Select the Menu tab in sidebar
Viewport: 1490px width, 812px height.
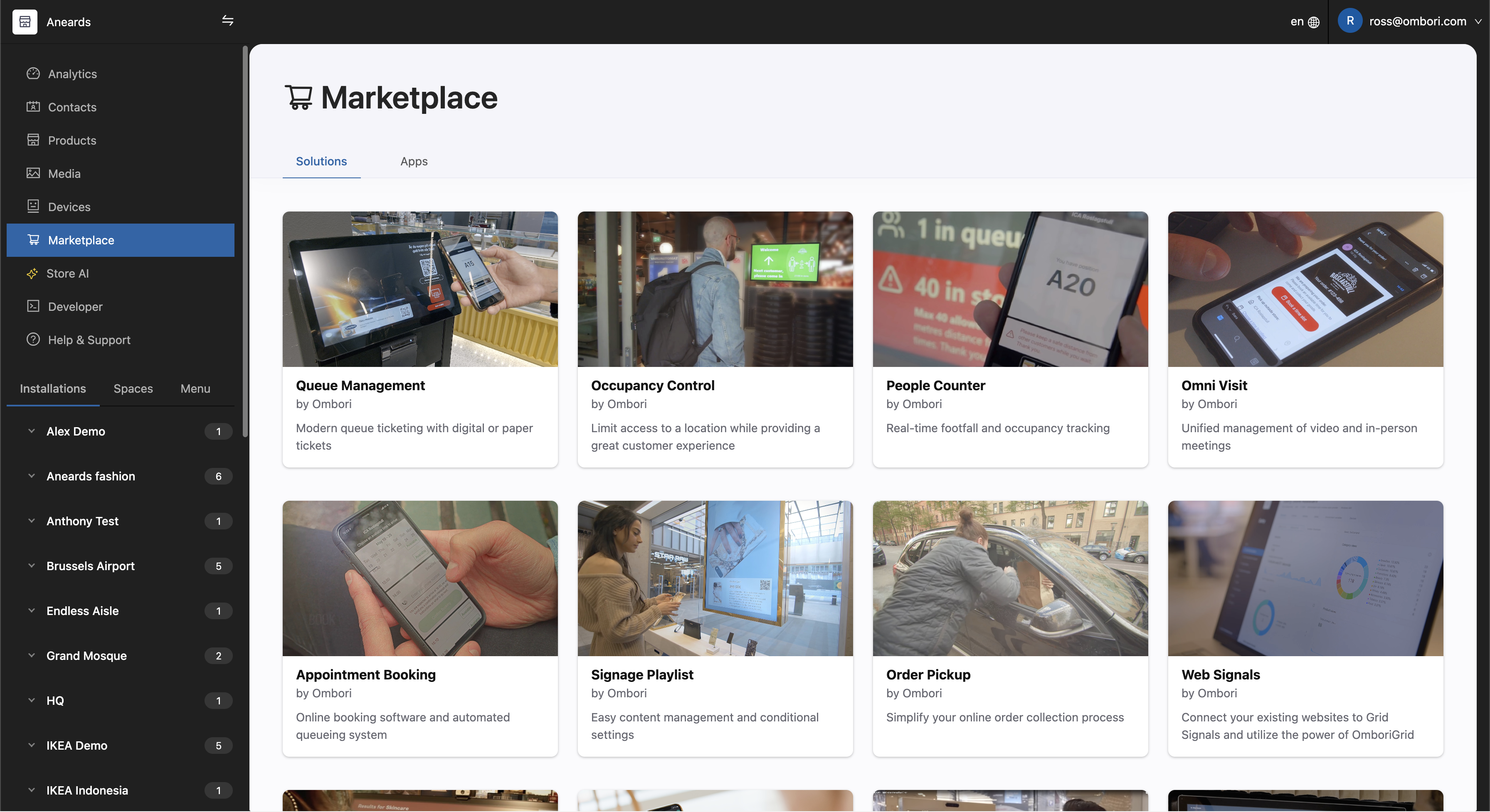click(194, 389)
